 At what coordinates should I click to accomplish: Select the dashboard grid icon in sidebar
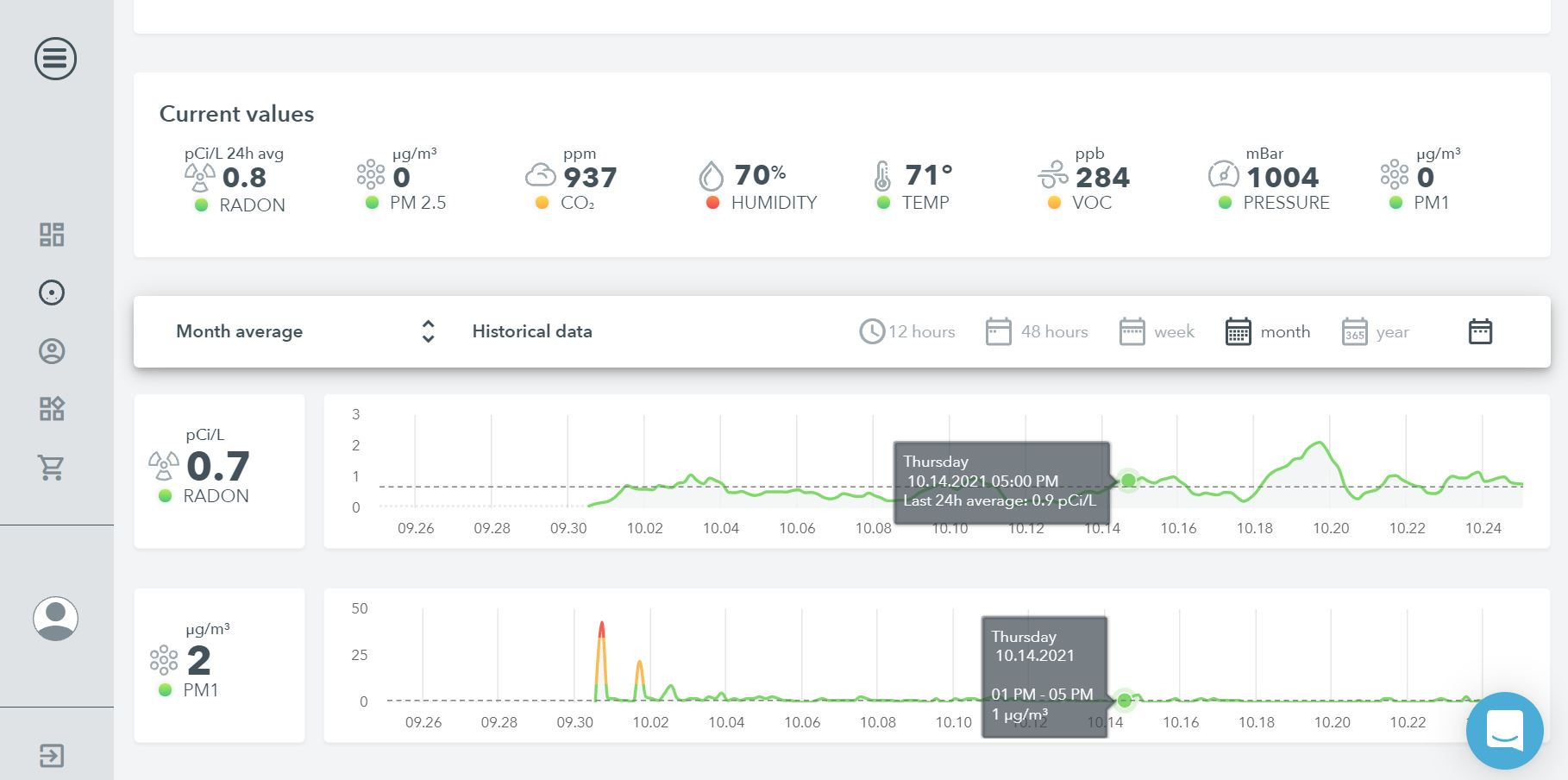pos(52,234)
